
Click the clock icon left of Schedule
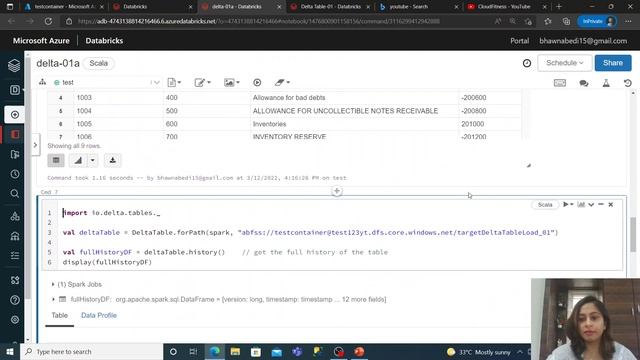(x=527, y=63)
